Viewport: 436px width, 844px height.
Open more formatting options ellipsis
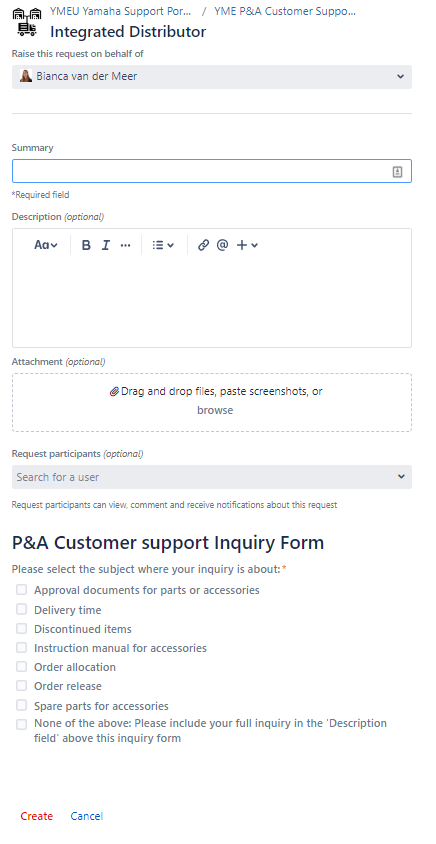[x=125, y=245]
